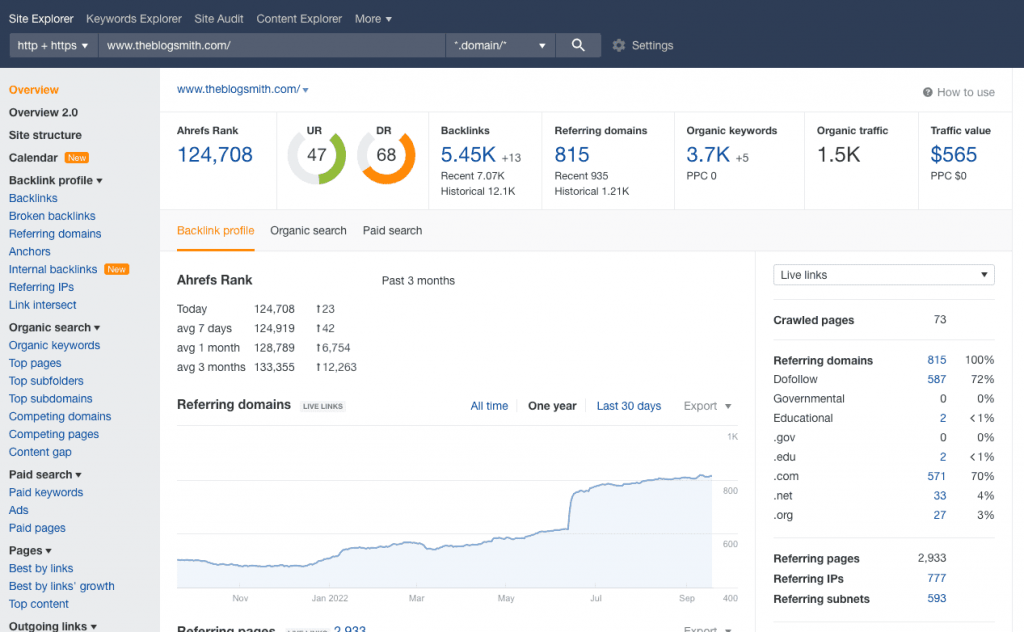Collapse the Pages sidebar section
Image resolution: width=1024 pixels, height=632 pixels.
point(30,550)
